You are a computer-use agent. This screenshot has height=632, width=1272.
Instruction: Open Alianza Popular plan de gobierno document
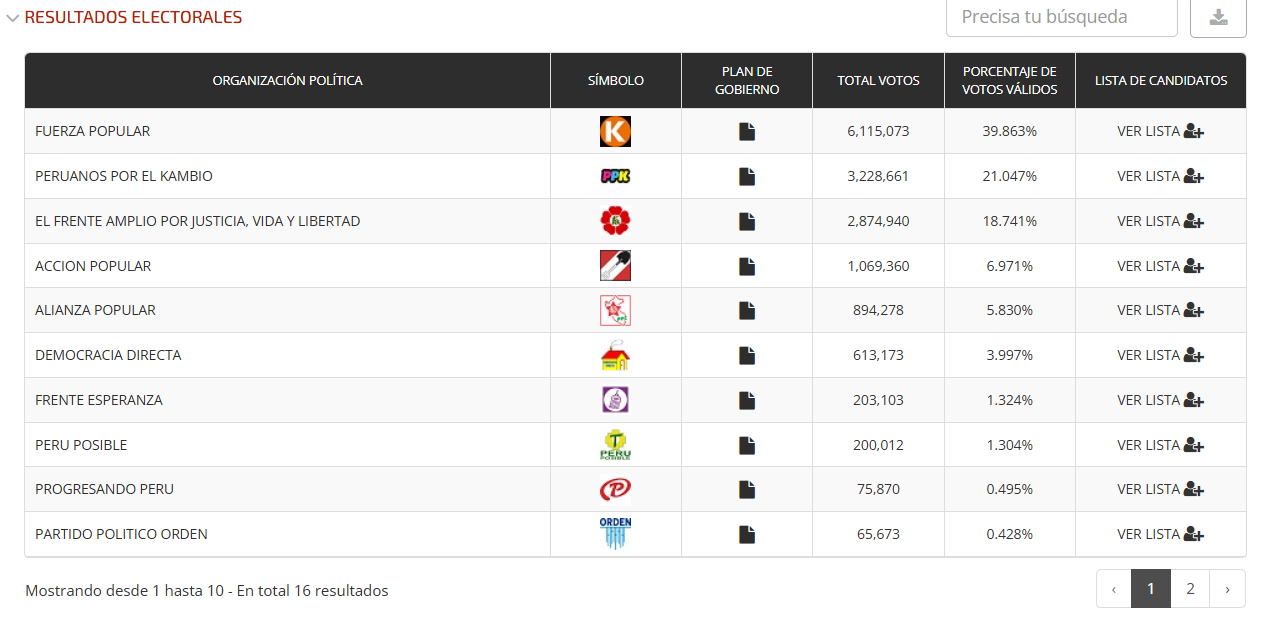747,310
